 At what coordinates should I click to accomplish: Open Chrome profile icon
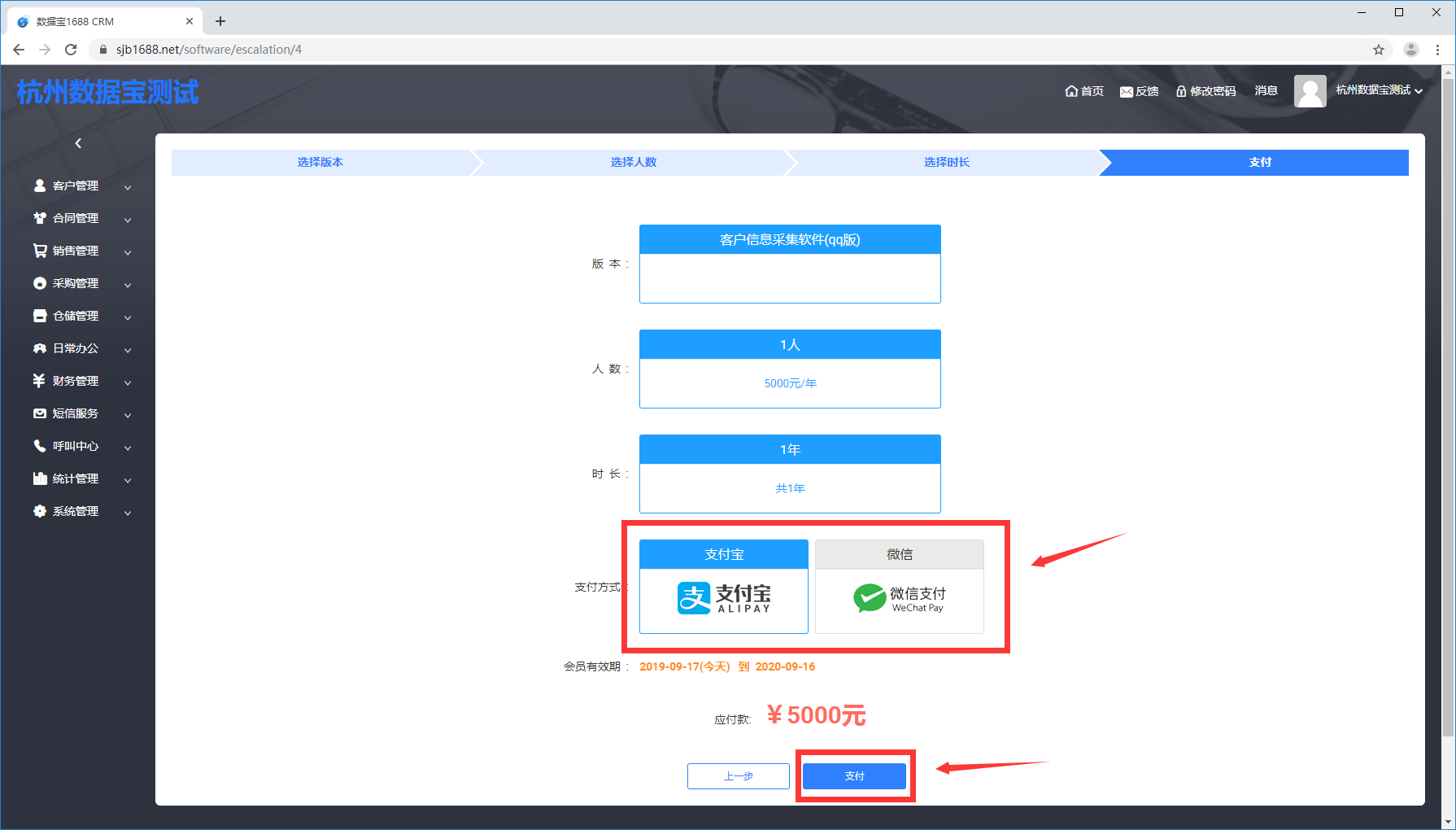pos(1411,50)
